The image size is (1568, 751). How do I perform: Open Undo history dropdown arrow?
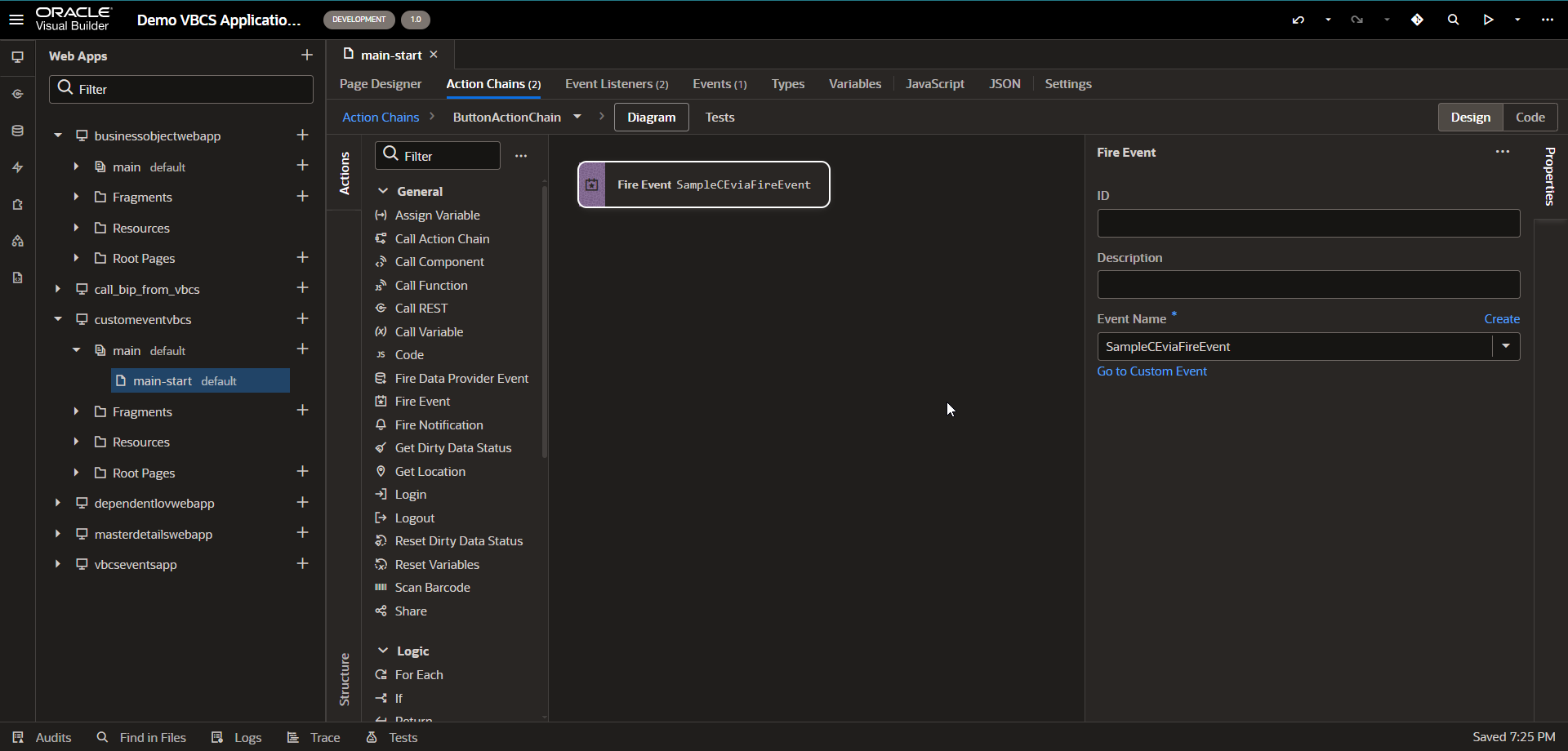pyautogui.click(x=1328, y=20)
